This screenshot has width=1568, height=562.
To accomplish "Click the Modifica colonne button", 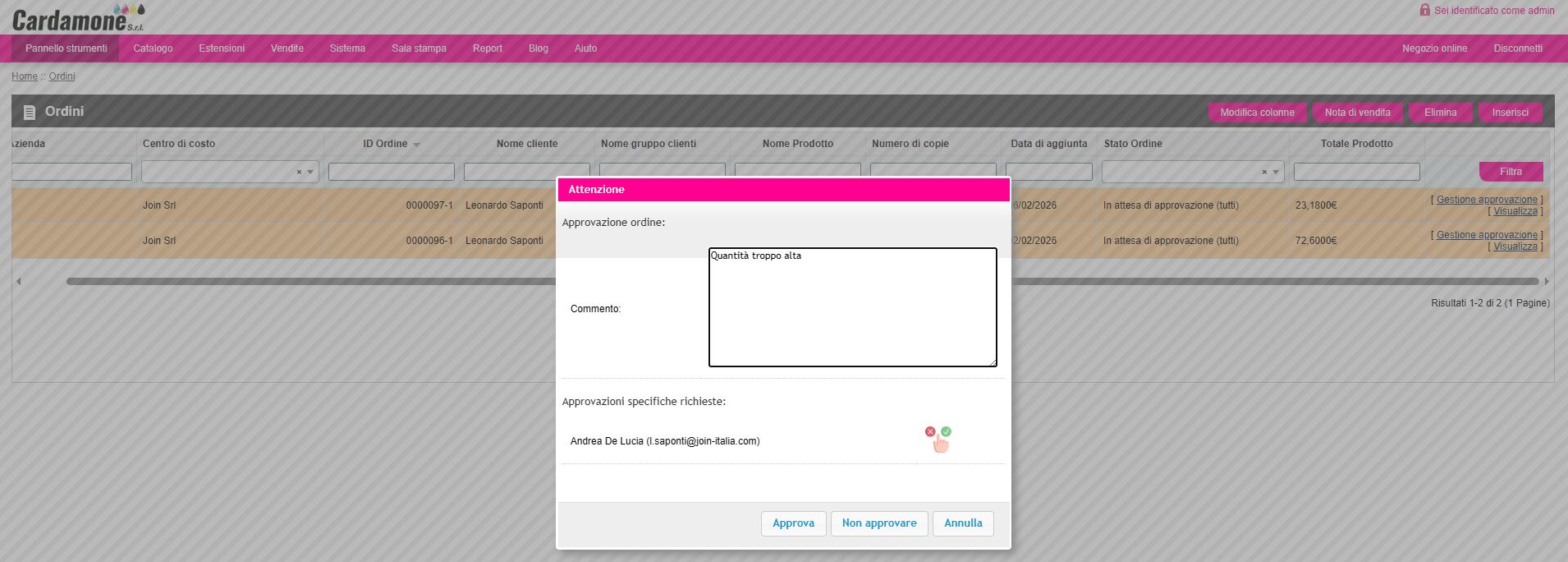I will tap(1257, 113).
